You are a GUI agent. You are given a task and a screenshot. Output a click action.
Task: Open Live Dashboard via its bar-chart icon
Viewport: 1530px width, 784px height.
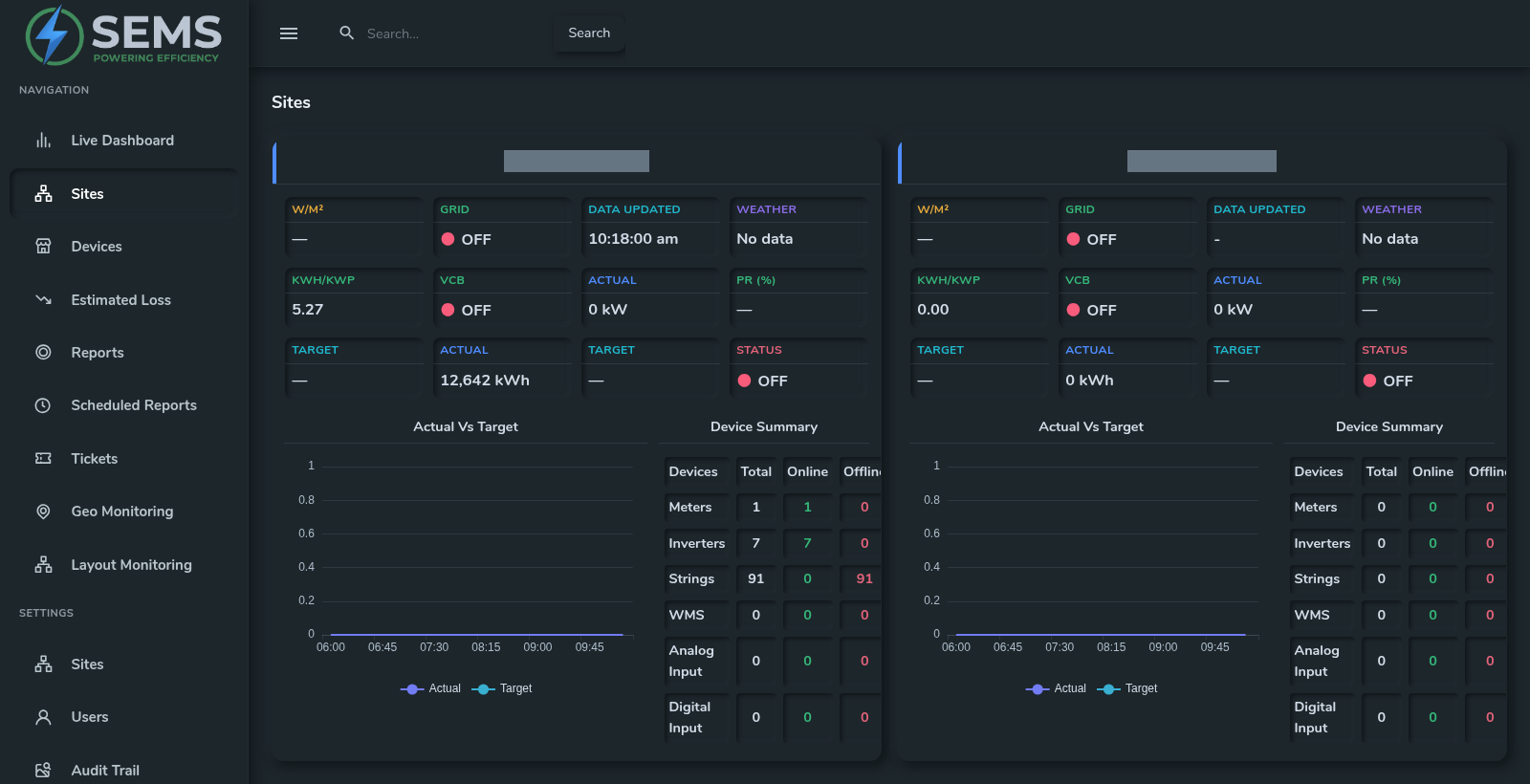pyautogui.click(x=43, y=141)
